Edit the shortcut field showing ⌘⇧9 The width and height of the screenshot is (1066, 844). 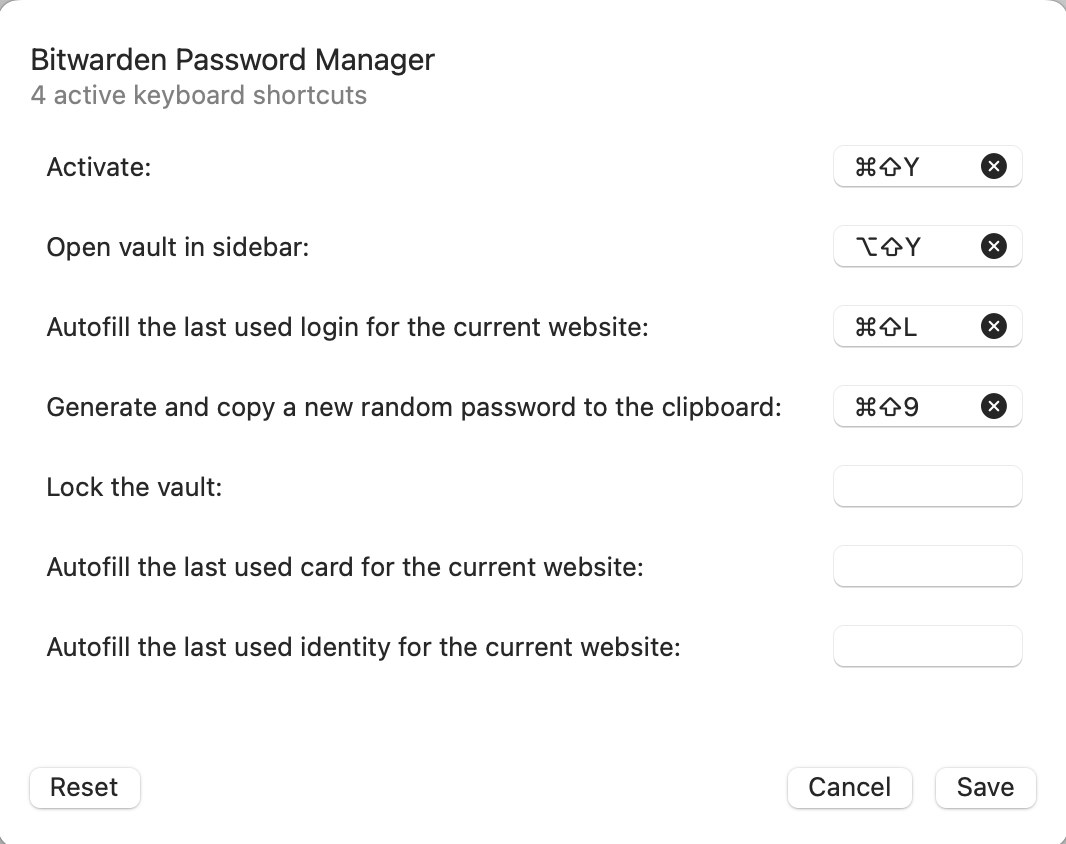[x=900, y=407]
